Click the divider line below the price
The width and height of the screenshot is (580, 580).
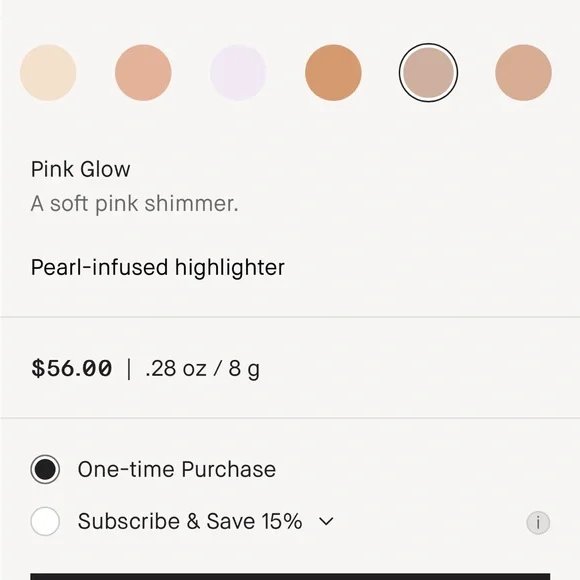[x=290, y=418]
